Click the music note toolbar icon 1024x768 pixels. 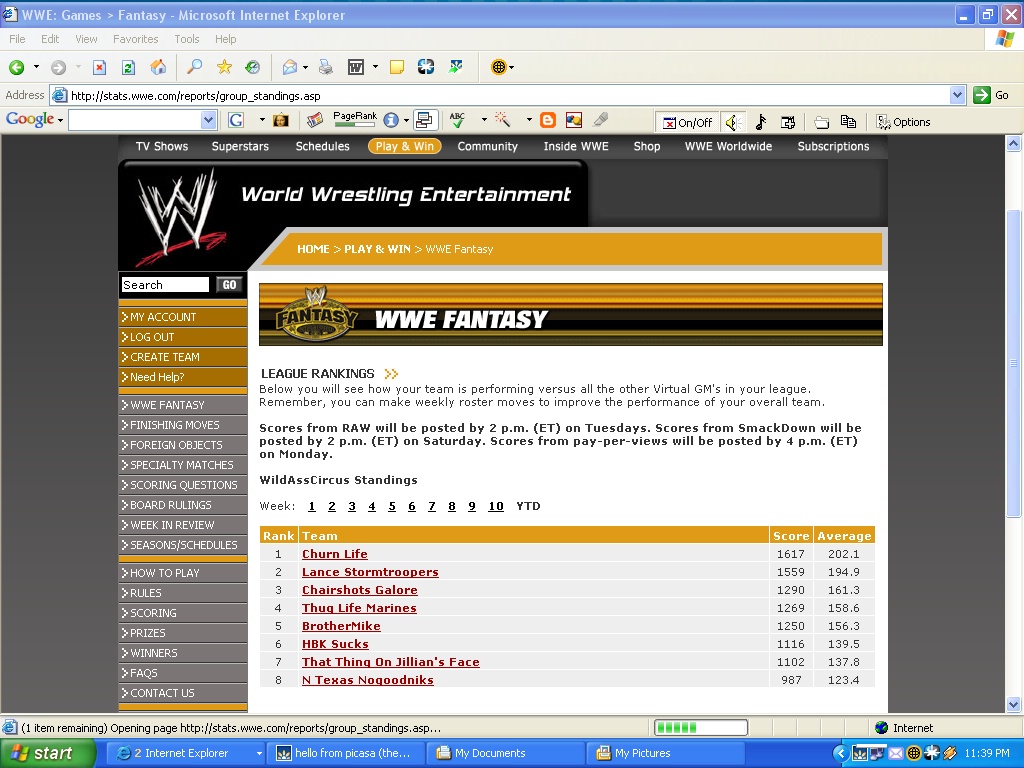(760, 122)
